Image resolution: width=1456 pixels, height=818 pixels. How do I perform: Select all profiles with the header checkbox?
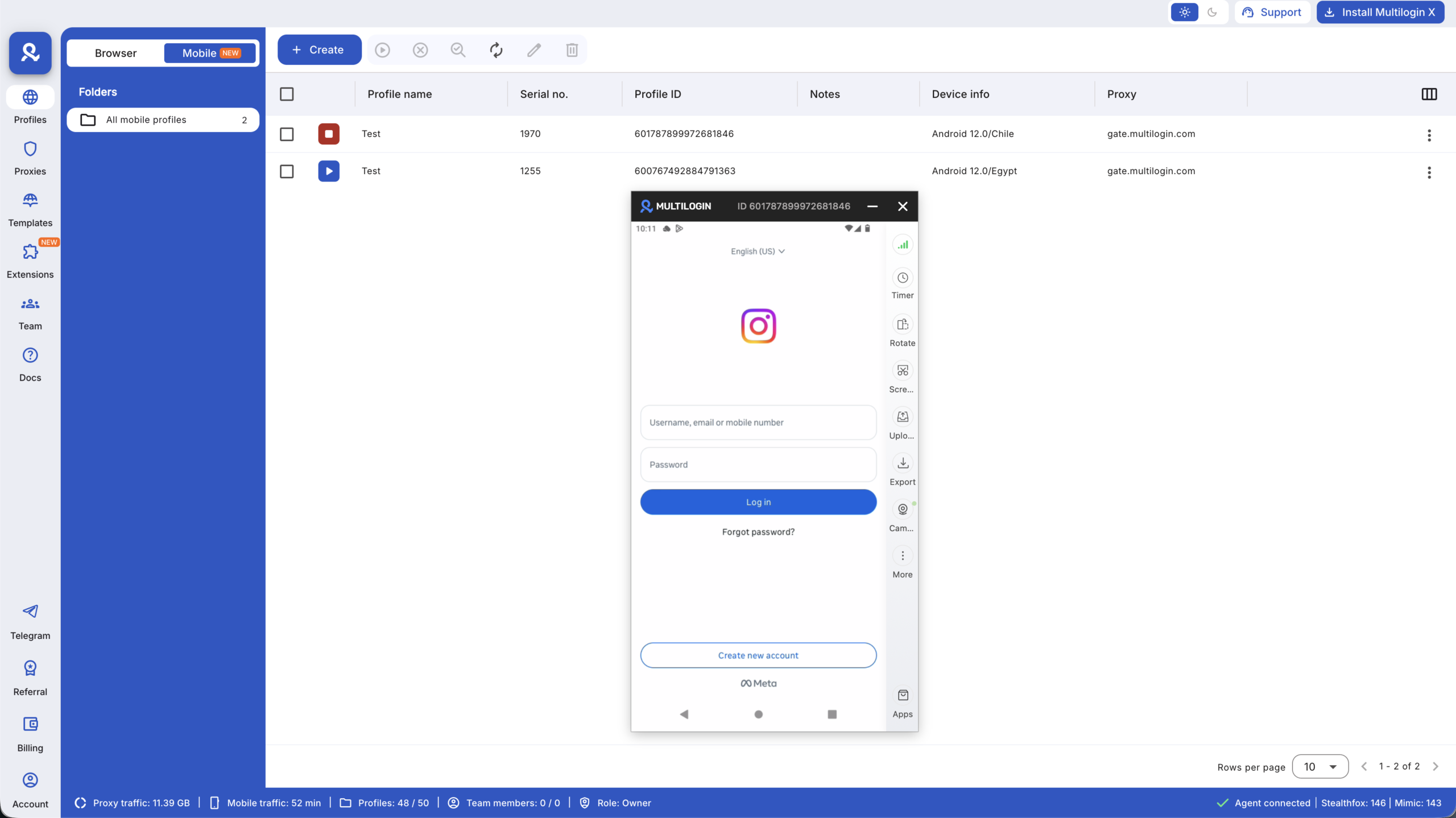pos(286,94)
